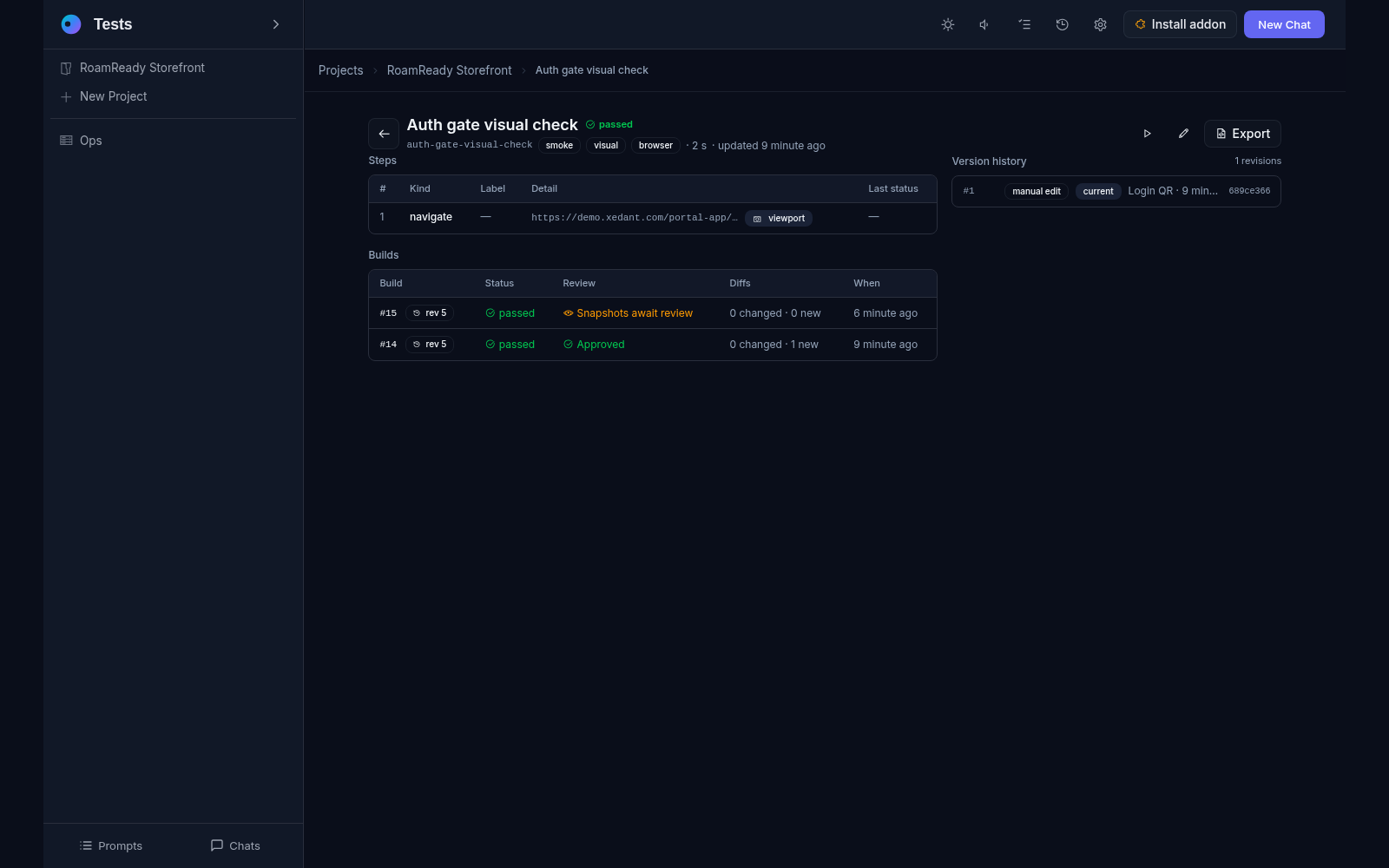Click the auth-gate-visual-check slug text
This screenshot has width=1389, height=868.
pos(470,145)
